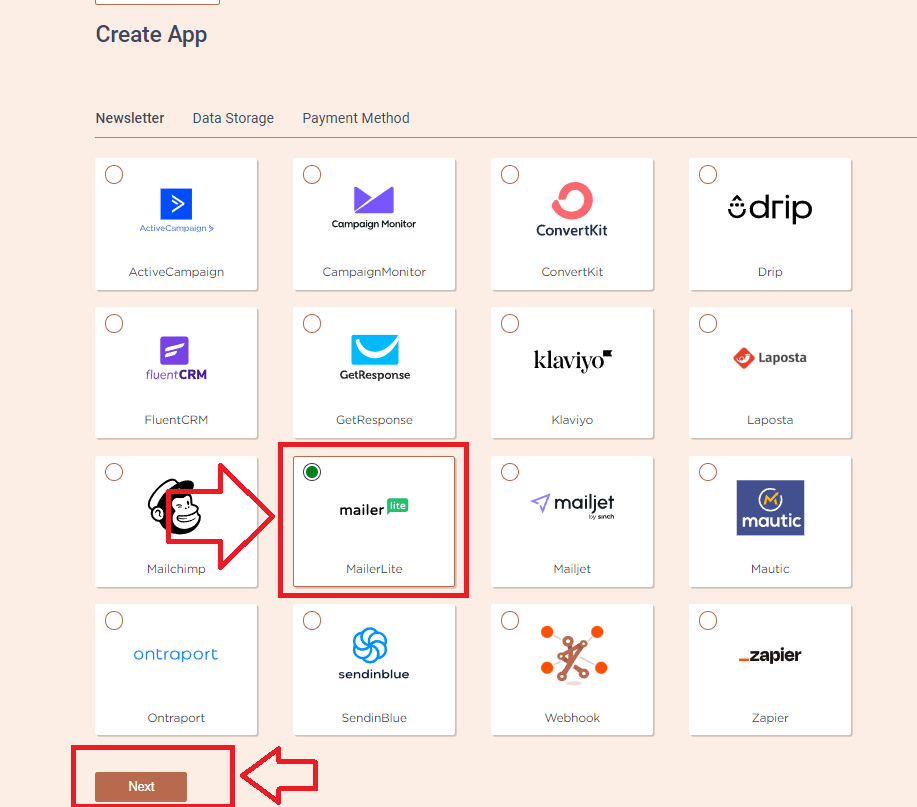Click the Ontraport logo

[x=175, y=654]
